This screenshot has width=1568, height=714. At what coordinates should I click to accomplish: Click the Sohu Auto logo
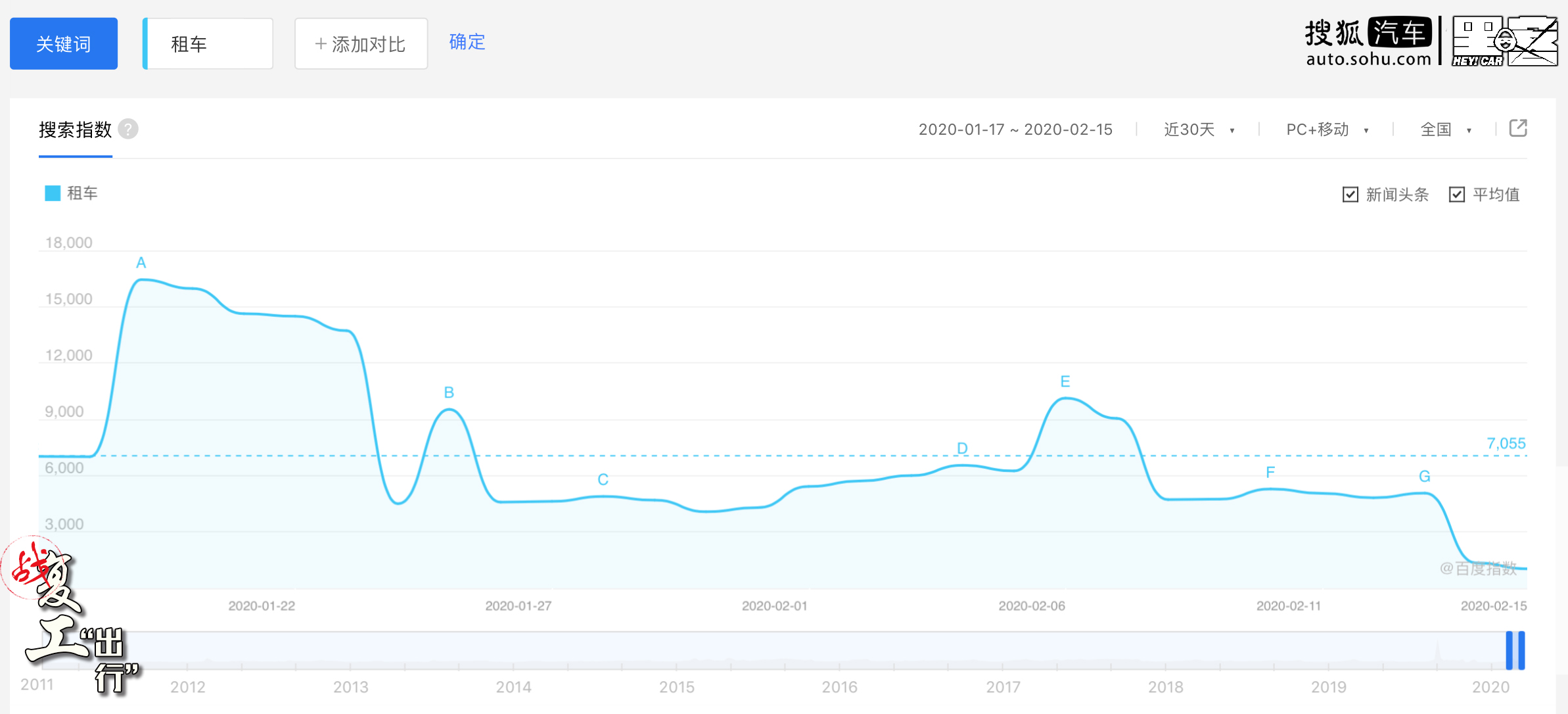tap(1368, 41)
